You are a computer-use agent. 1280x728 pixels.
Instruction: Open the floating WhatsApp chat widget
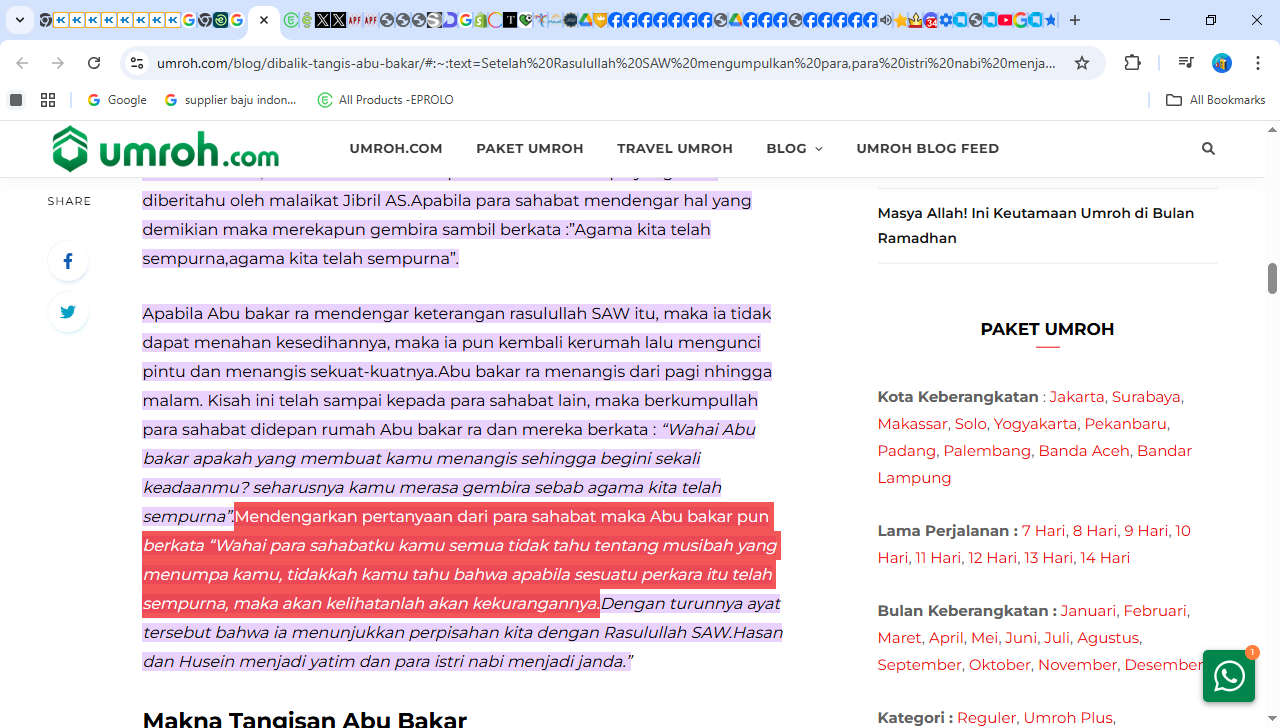pyautogui.click(x=1228, y=676)
